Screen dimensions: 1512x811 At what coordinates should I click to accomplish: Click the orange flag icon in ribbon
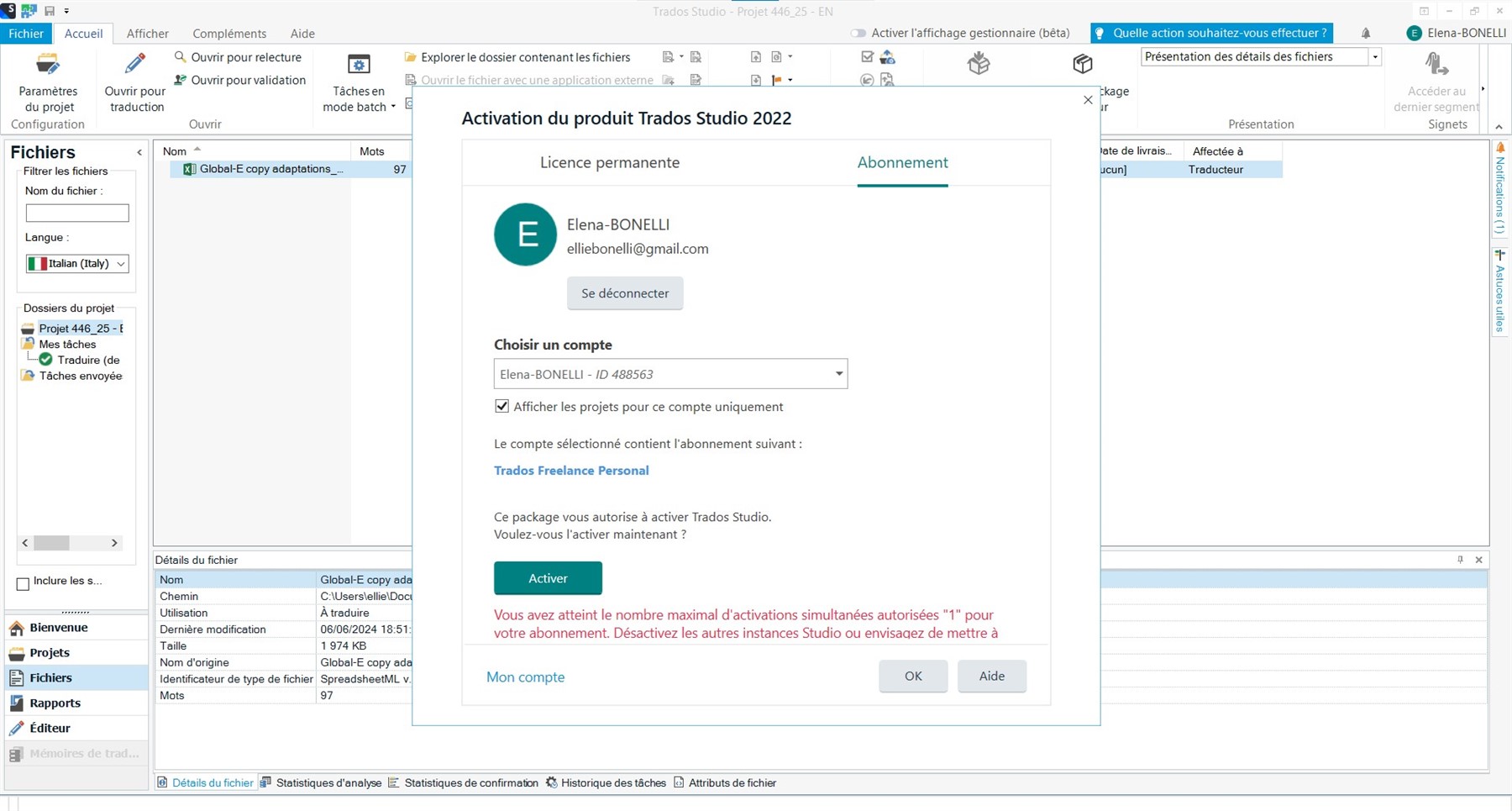776,80
